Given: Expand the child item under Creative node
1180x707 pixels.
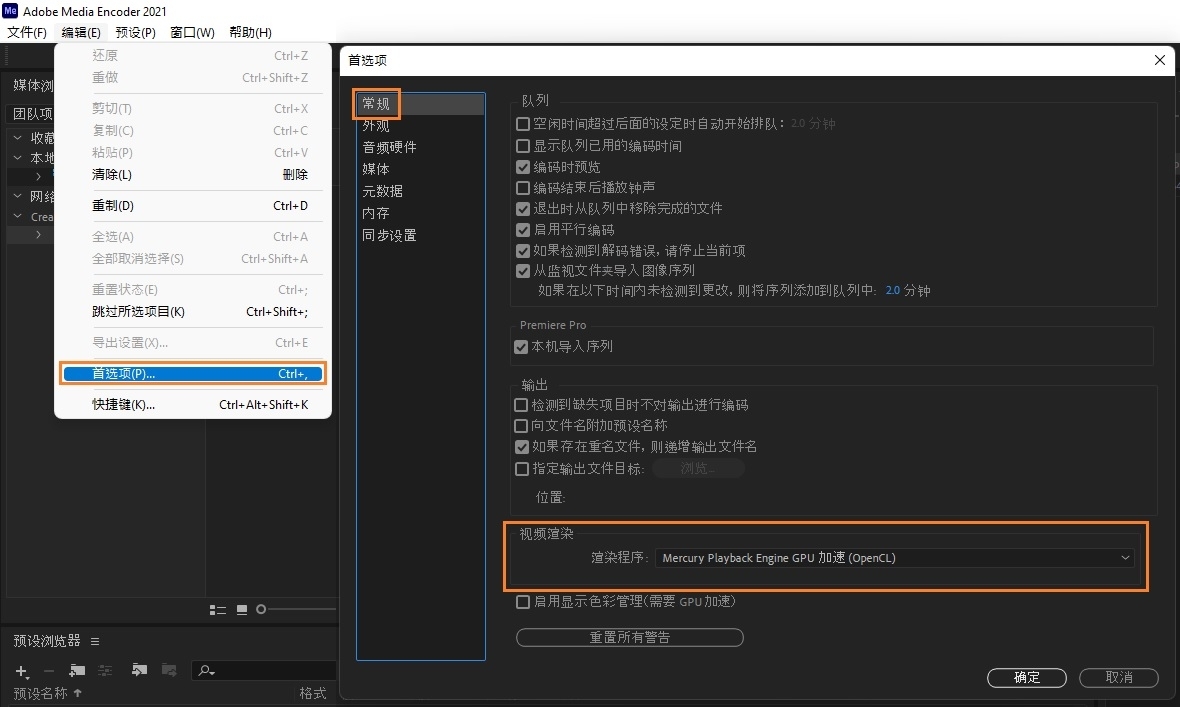Looking at the screenshot, I should (38, 235).
